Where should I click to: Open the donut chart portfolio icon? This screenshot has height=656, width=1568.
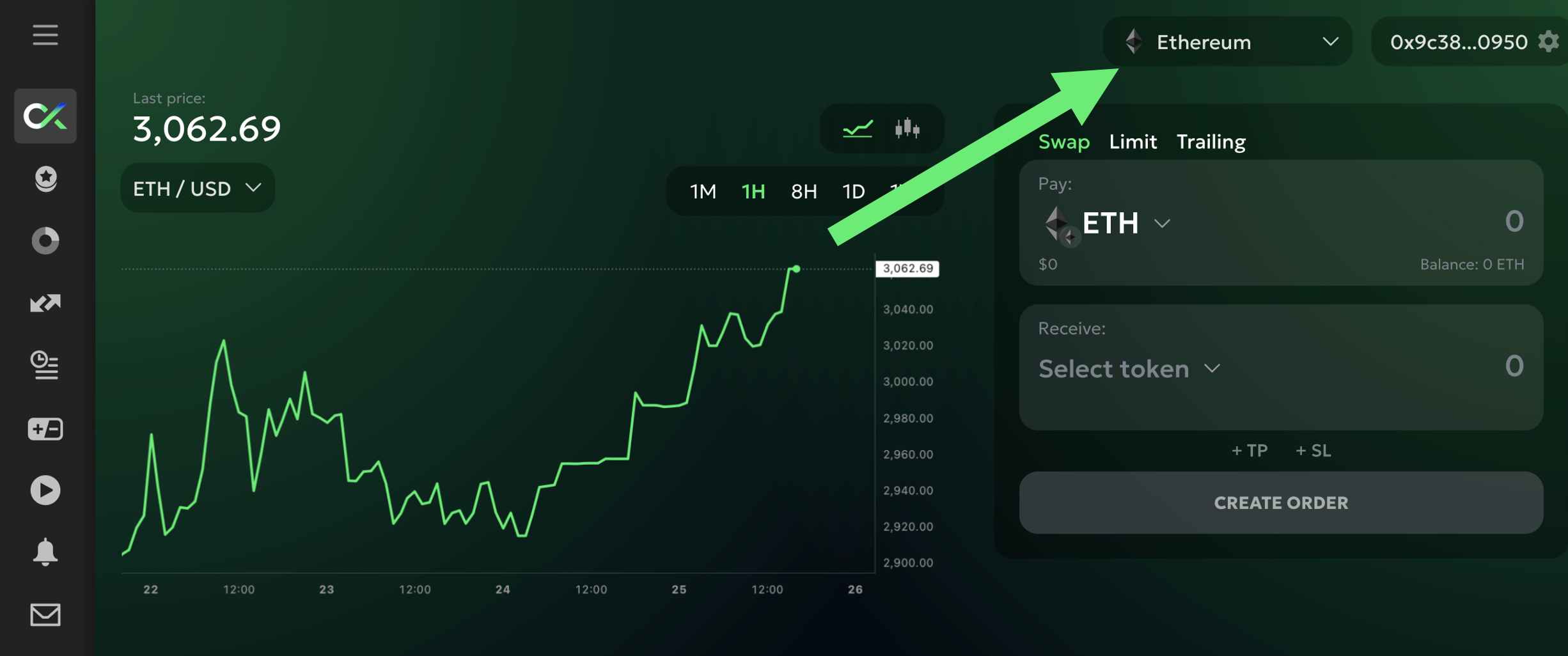[x=45, y=241]
